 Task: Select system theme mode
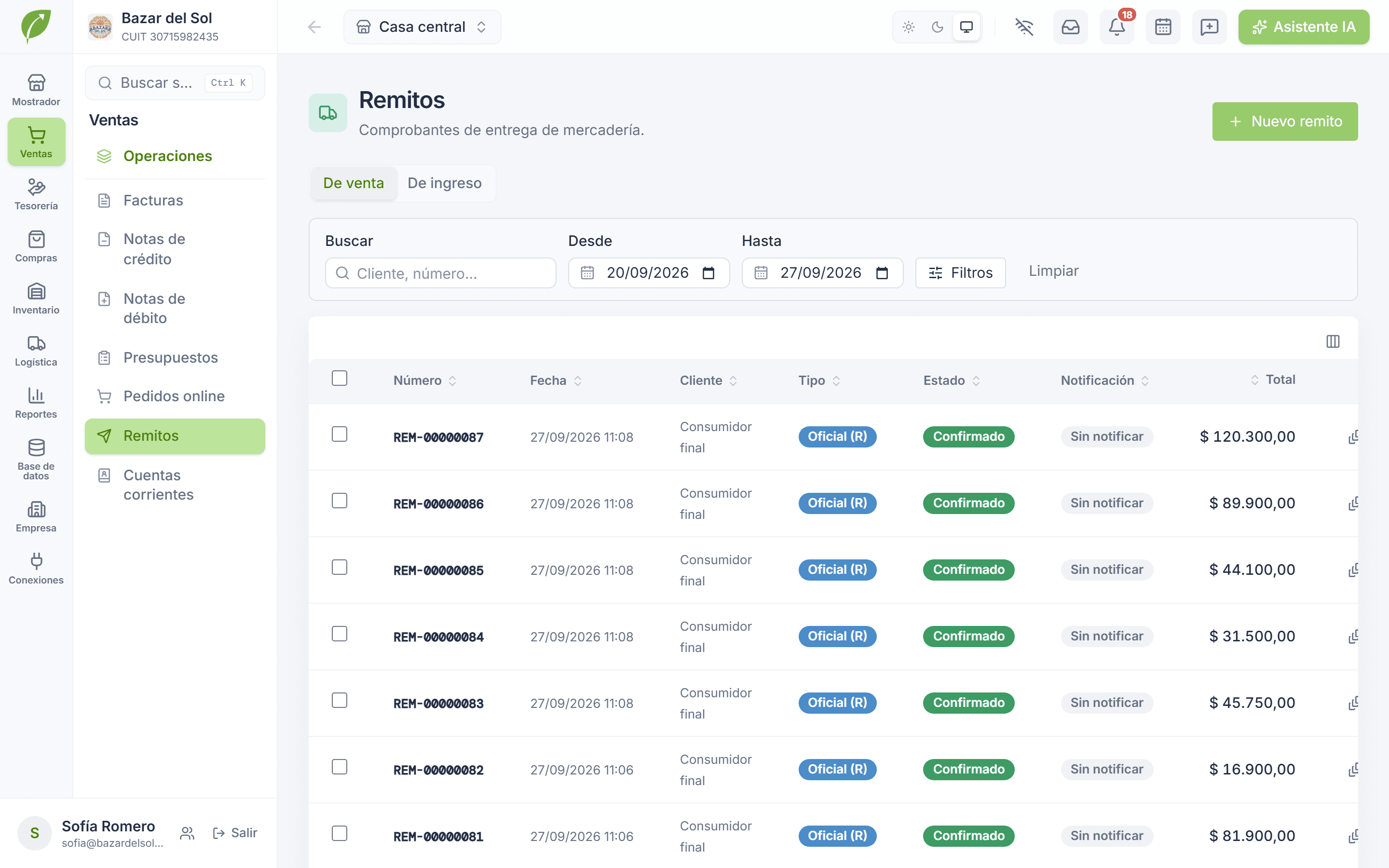click(967, 27)
